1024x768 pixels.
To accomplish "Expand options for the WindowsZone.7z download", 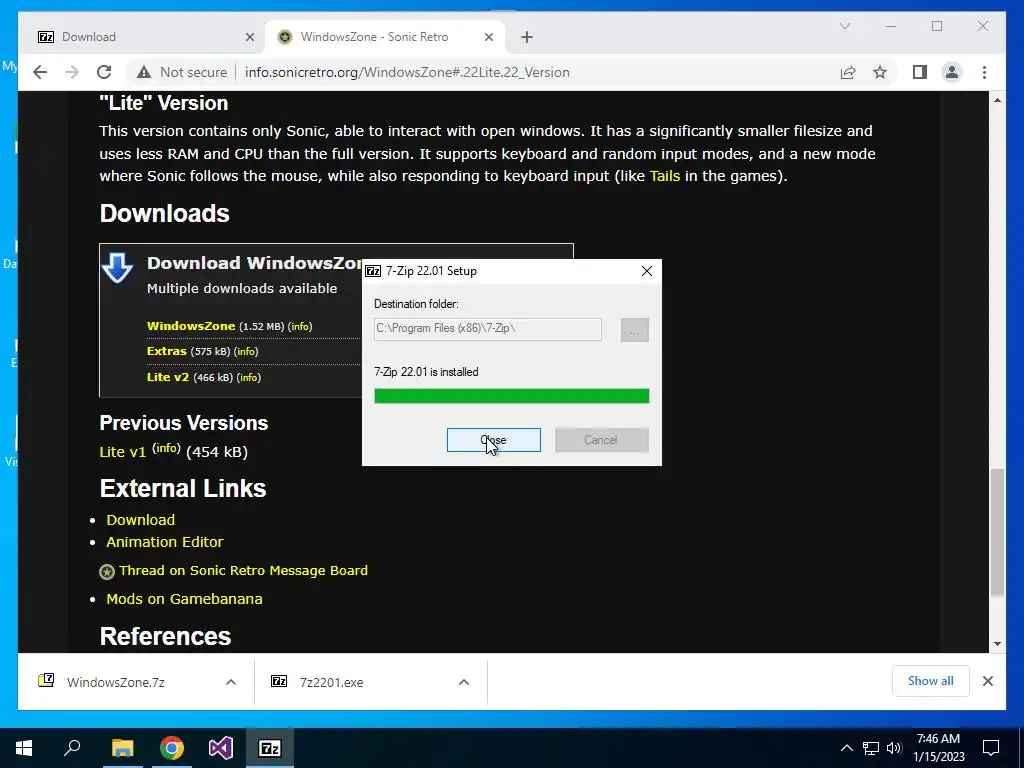I will [x=231, y=682].
